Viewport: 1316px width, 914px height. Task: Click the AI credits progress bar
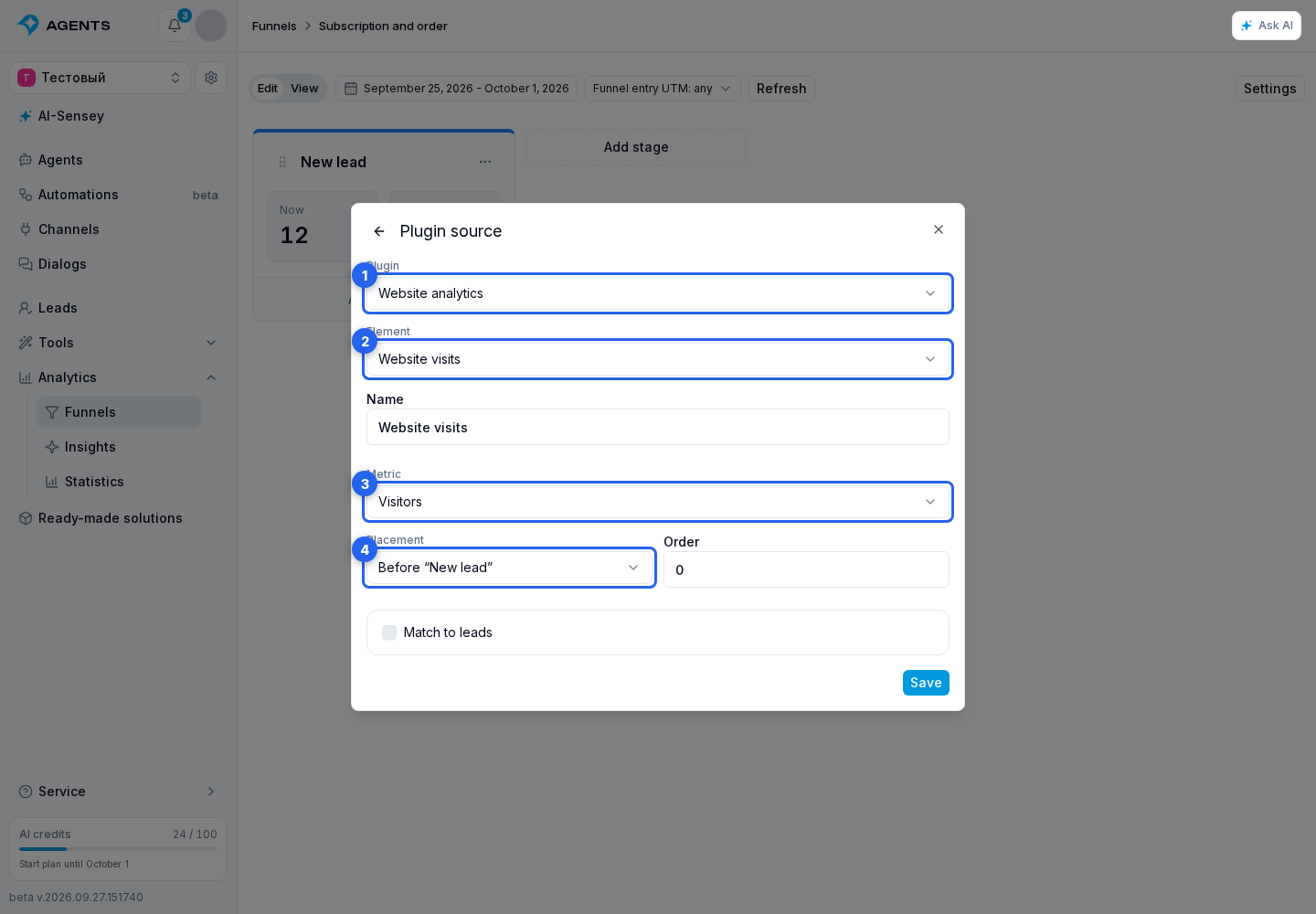(119, 849)
